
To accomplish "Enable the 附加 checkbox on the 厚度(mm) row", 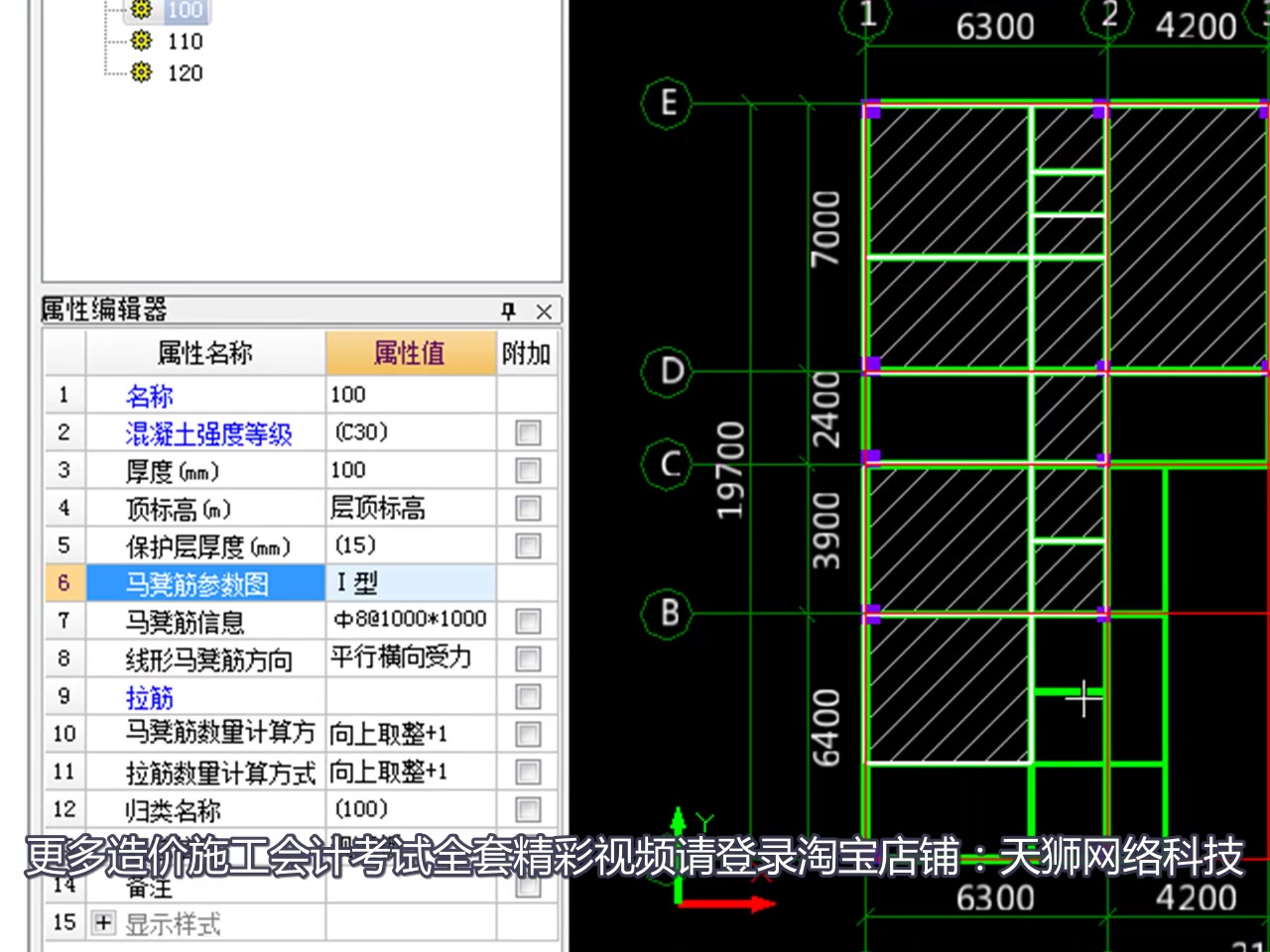I will [526, 469].
